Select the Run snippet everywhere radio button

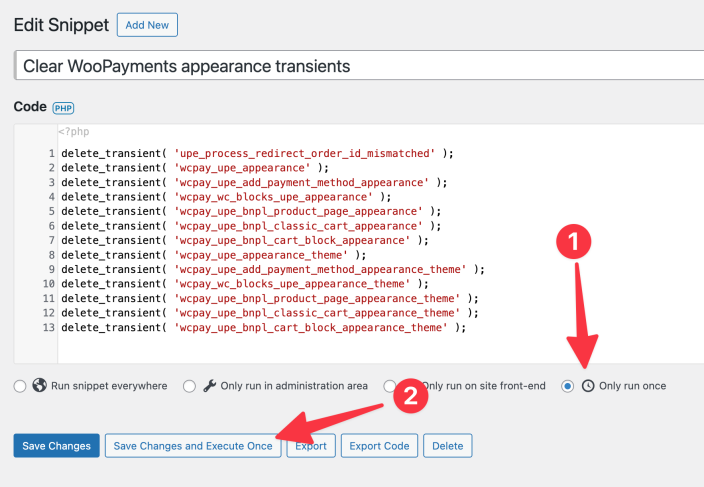coord(20,386)
